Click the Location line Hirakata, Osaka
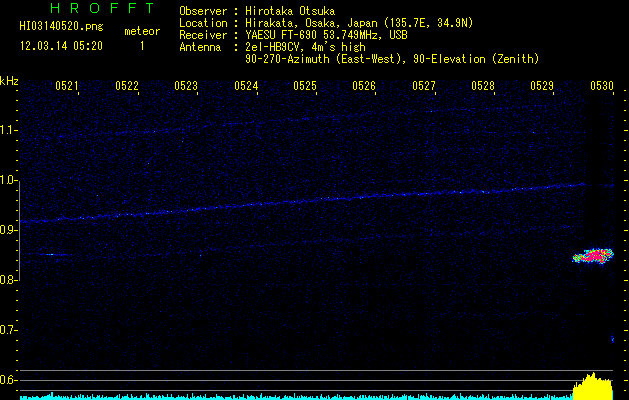 (x=326, y=23)
